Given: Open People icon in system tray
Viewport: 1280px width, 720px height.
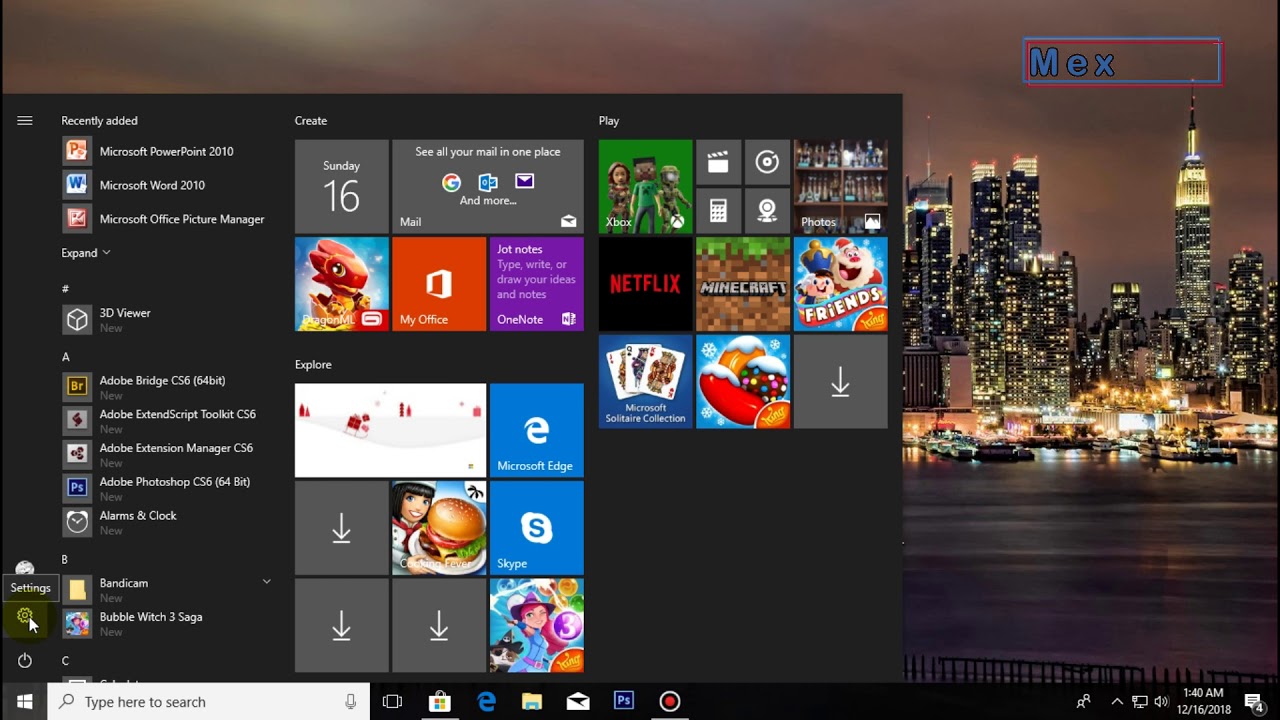Looking at the screenshot, I should (x=1083, y=702).
